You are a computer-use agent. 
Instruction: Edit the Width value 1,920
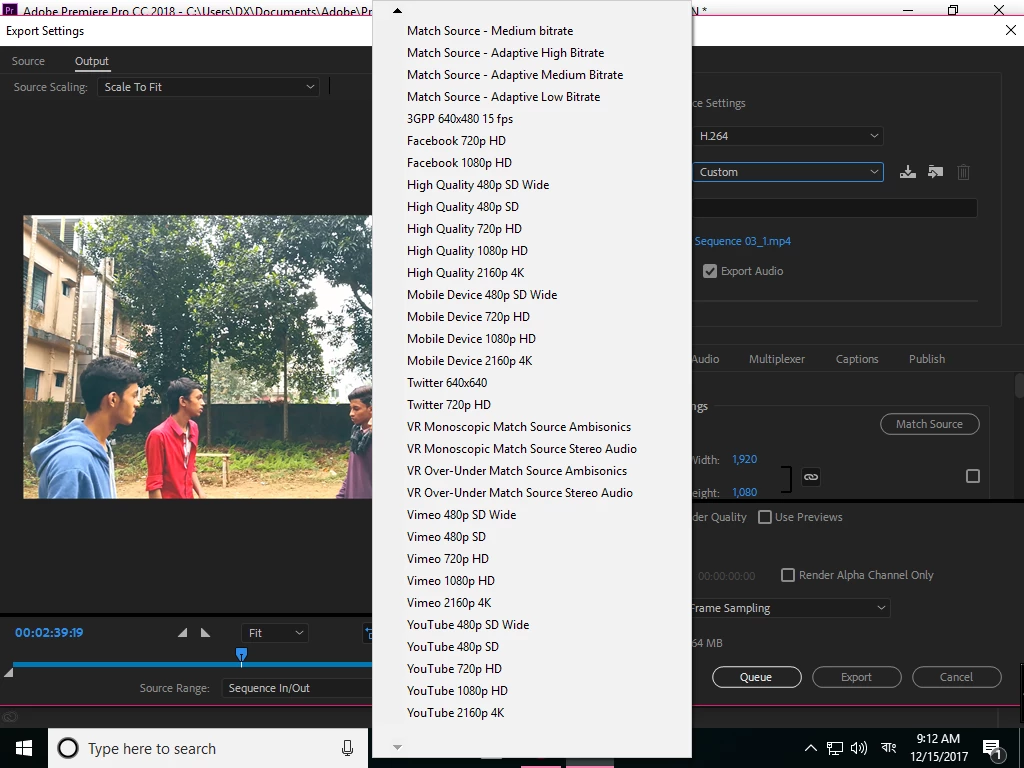coord(744,460)
